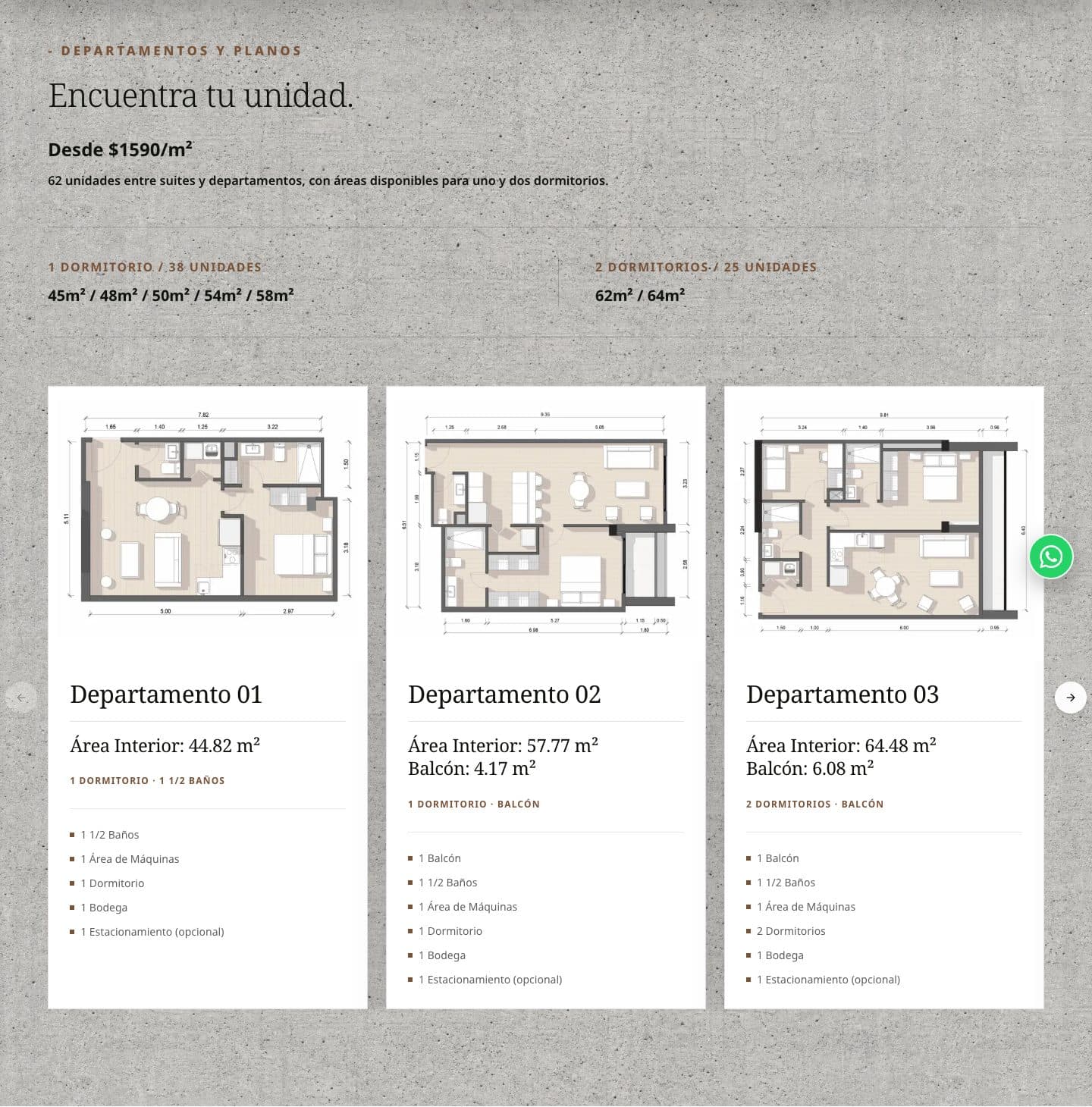1092x1107 pixels.
Task: Click the Departamento 03 title
Action: 843,695
